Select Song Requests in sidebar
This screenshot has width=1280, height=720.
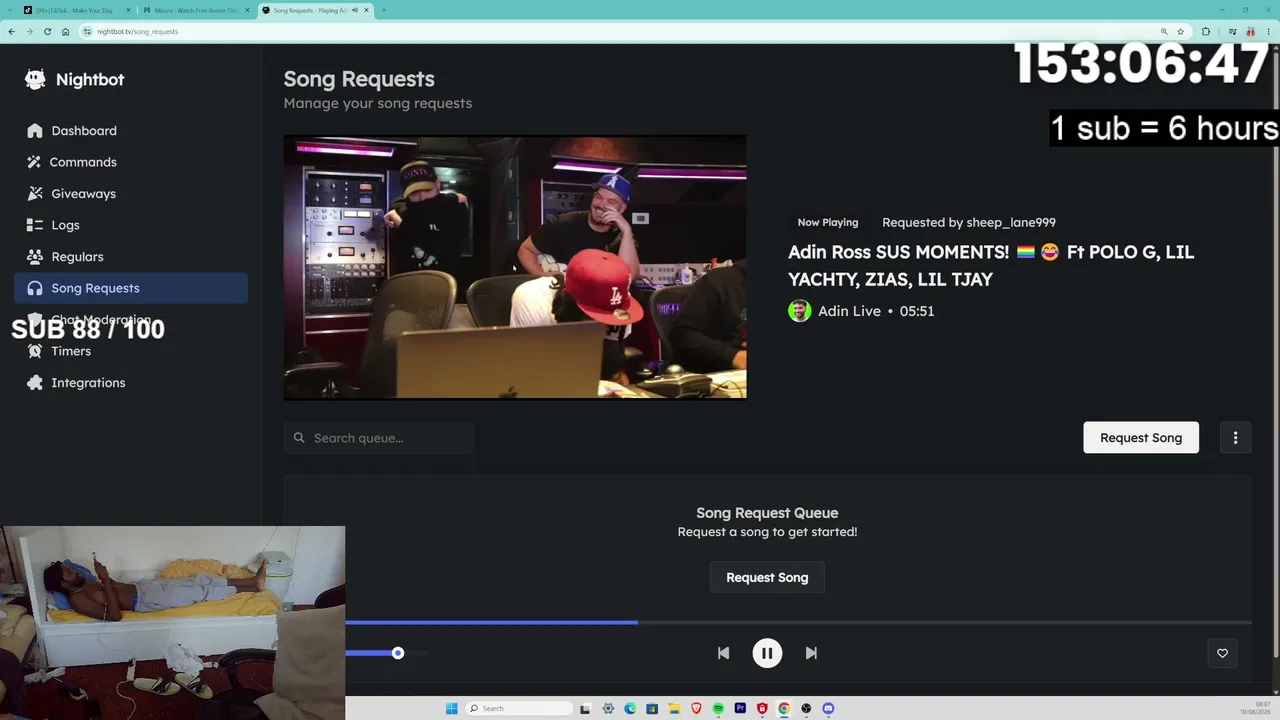[131, 288]
